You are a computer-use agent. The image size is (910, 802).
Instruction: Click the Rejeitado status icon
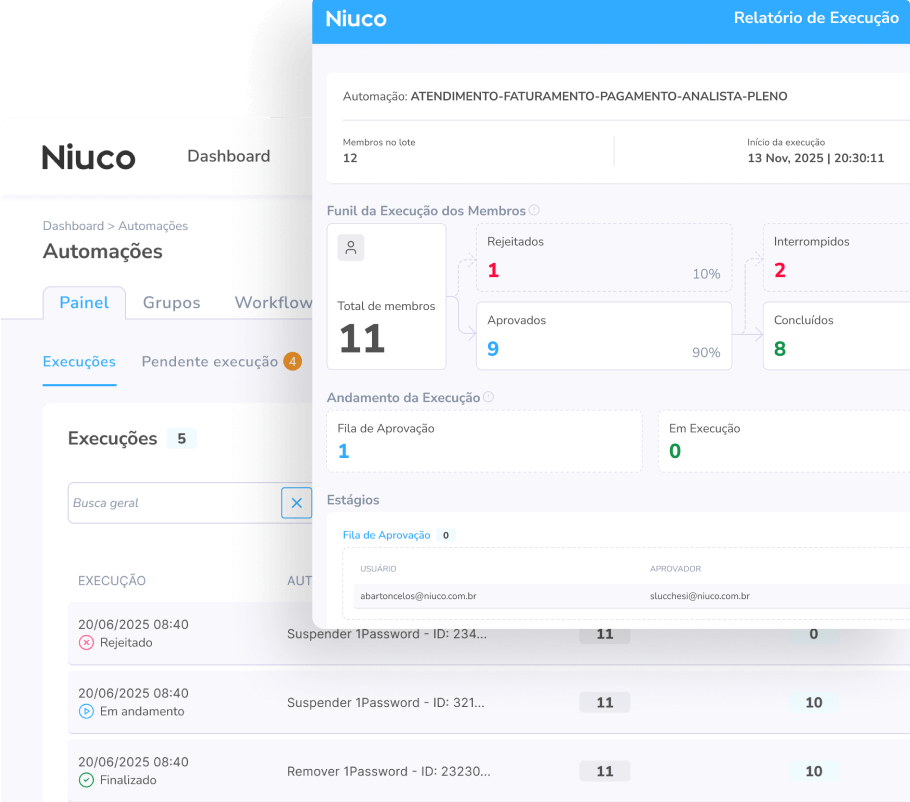(86, 643)
